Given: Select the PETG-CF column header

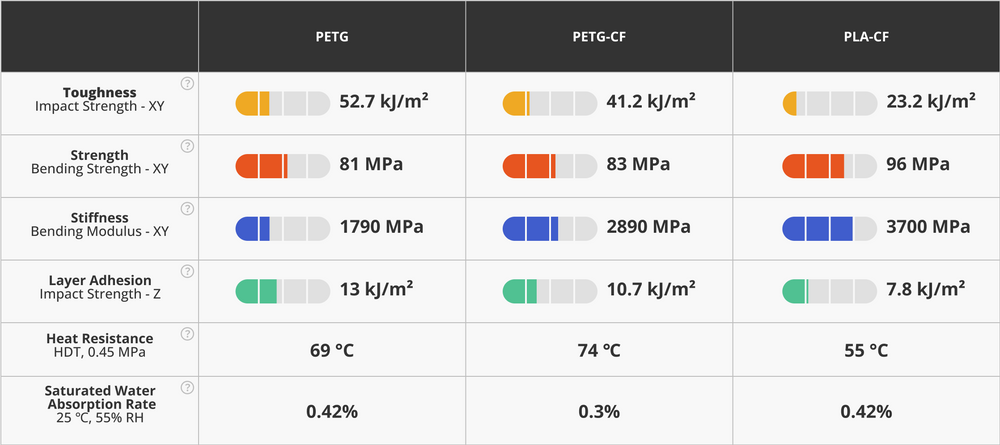Looking at the screenshot, I should (598, 37).
